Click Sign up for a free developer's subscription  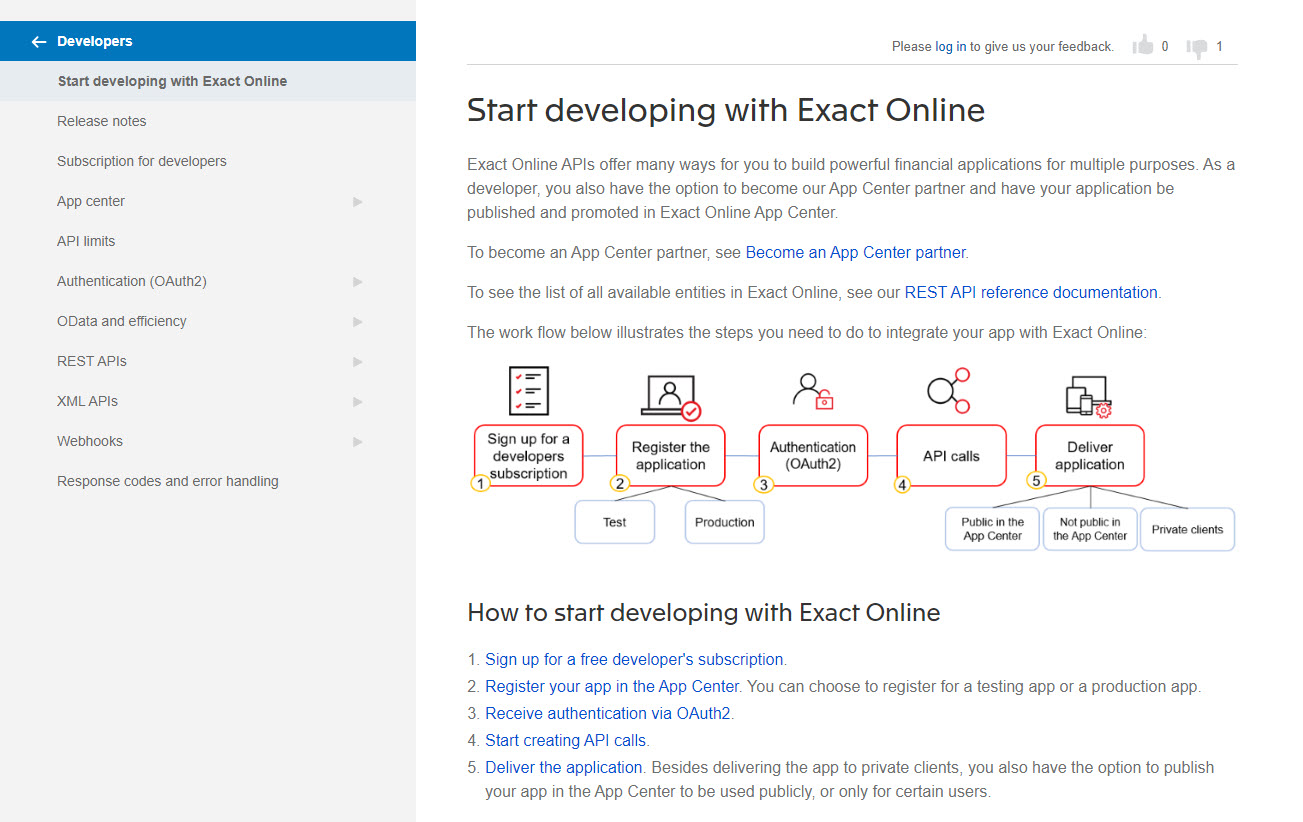(x=634, y=659)
